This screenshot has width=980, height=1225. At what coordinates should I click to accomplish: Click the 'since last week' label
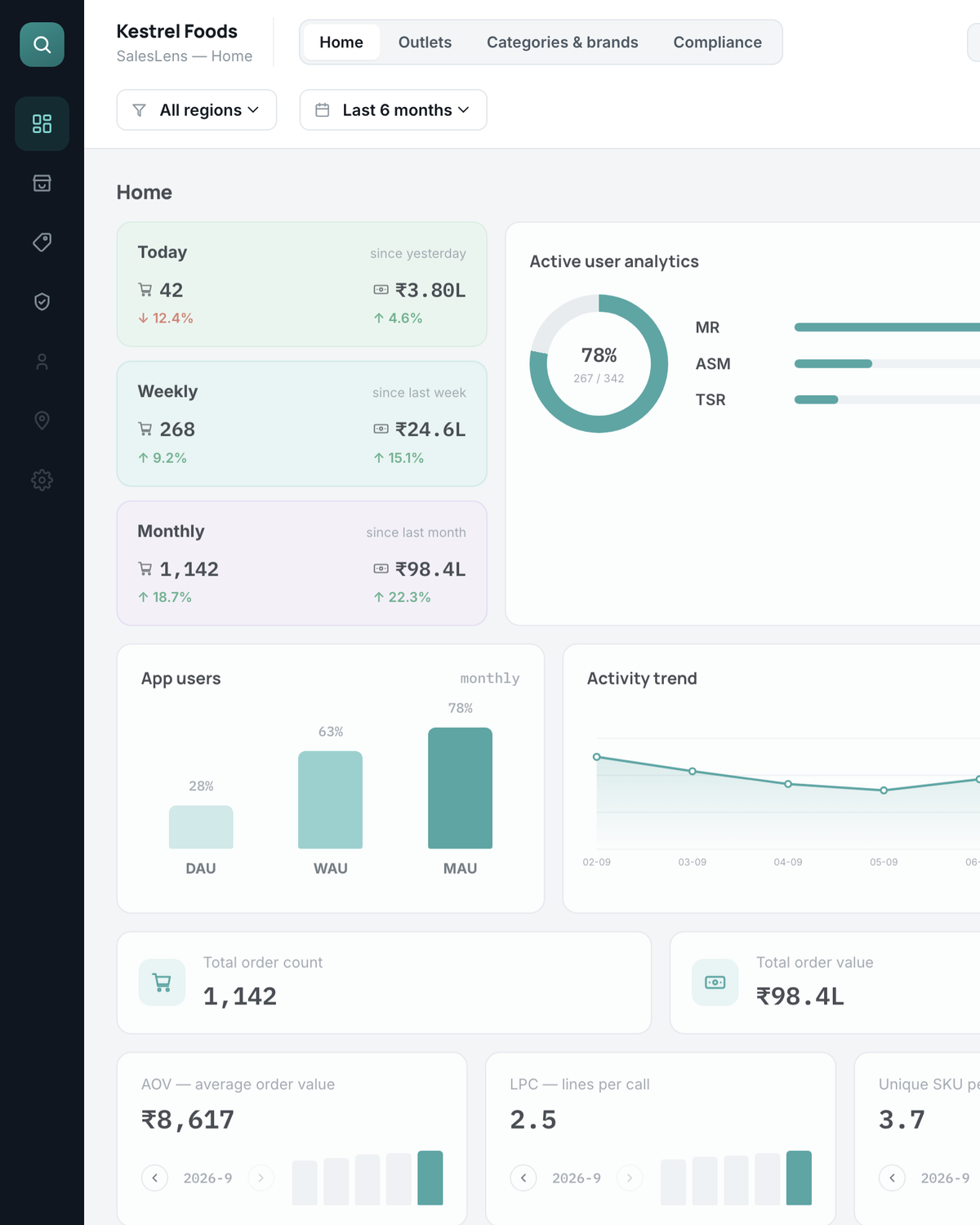[419, 393]
